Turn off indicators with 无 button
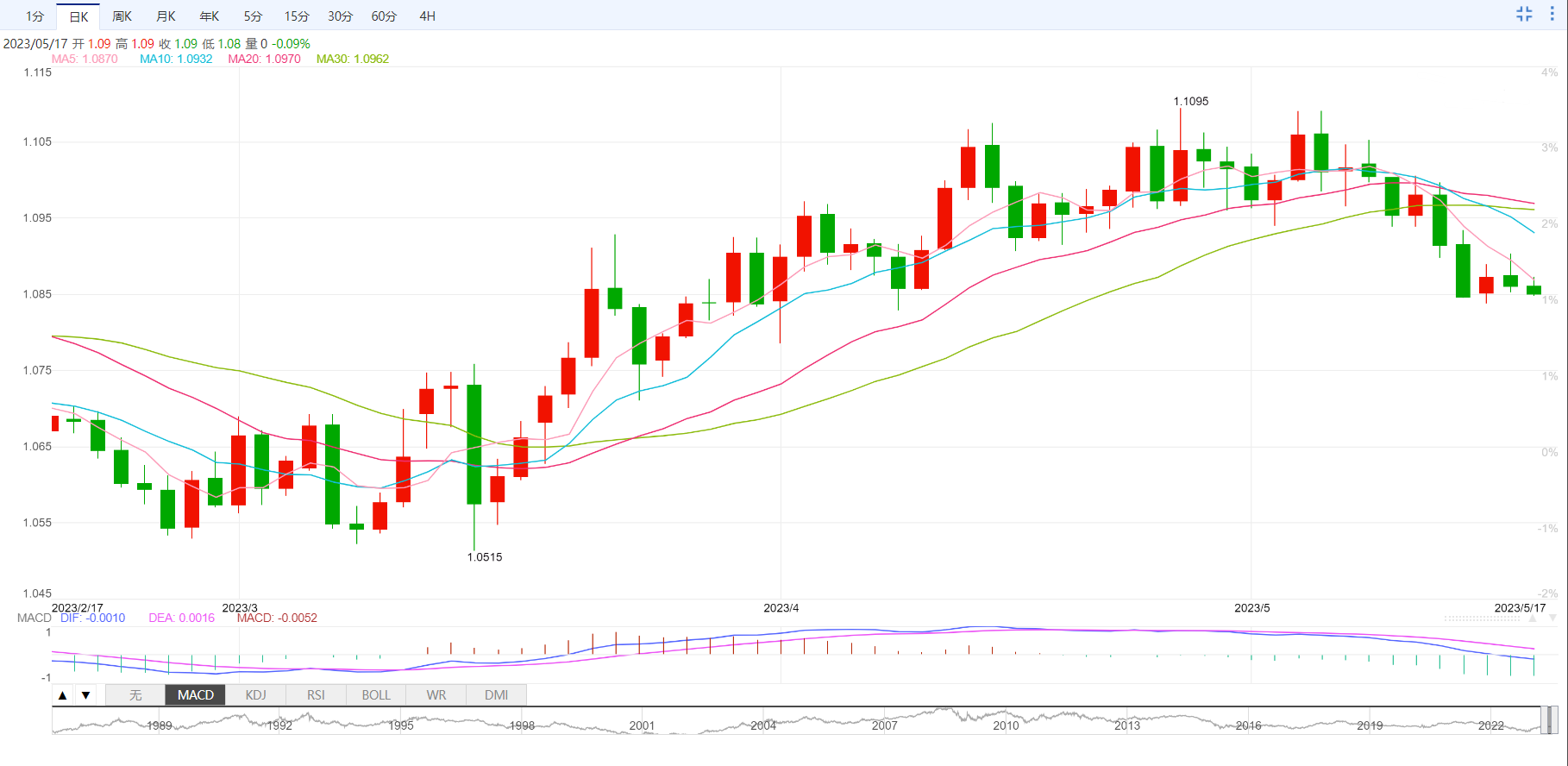The image size is (1568, 766). tap(135, 695)
